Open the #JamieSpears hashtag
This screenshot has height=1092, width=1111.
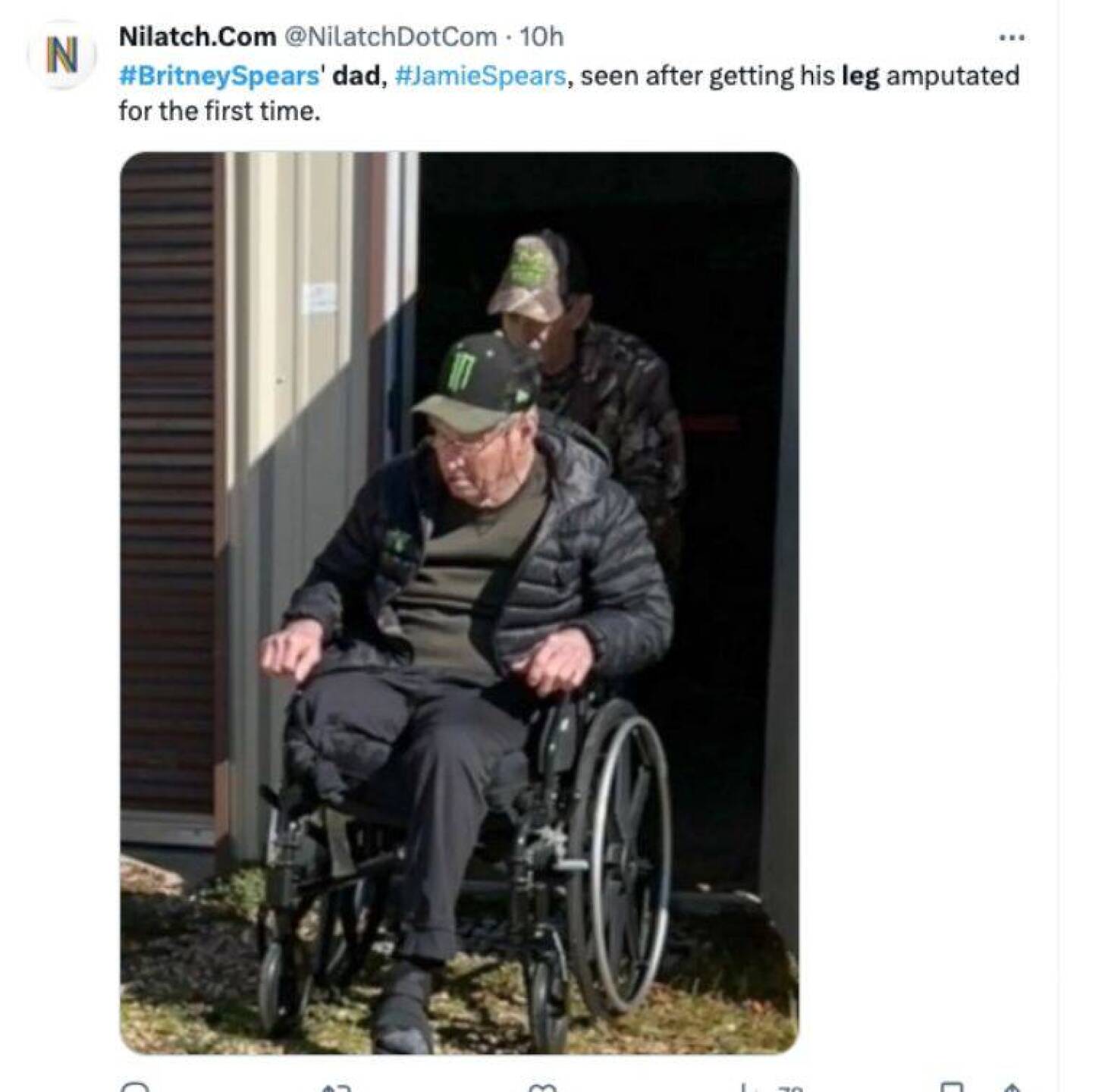point(480,76)
